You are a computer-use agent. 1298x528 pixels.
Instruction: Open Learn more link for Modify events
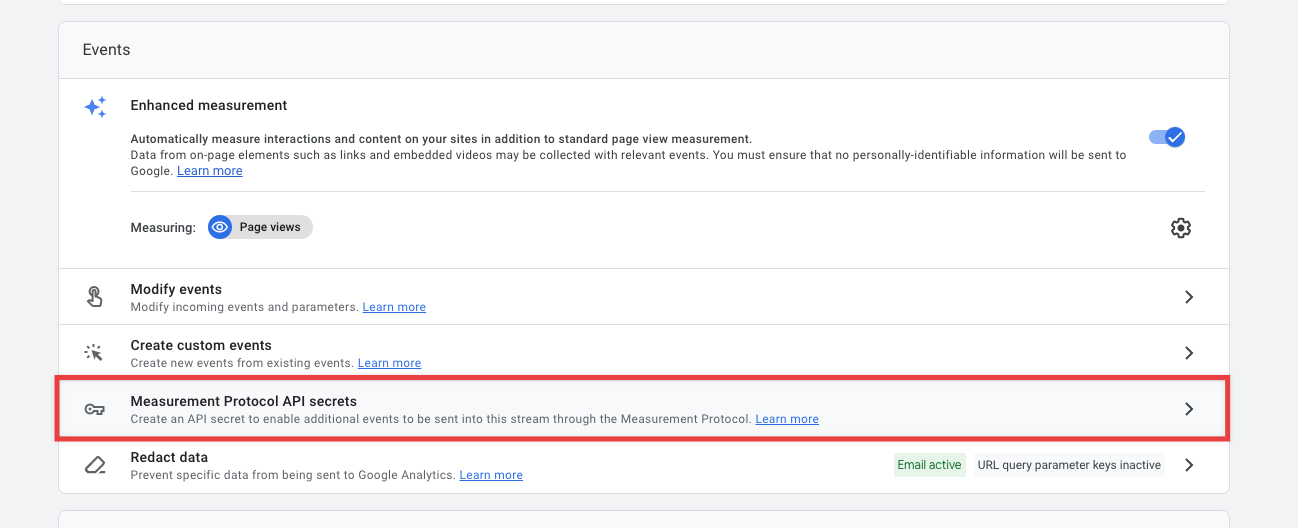click(x=394, y=307)
